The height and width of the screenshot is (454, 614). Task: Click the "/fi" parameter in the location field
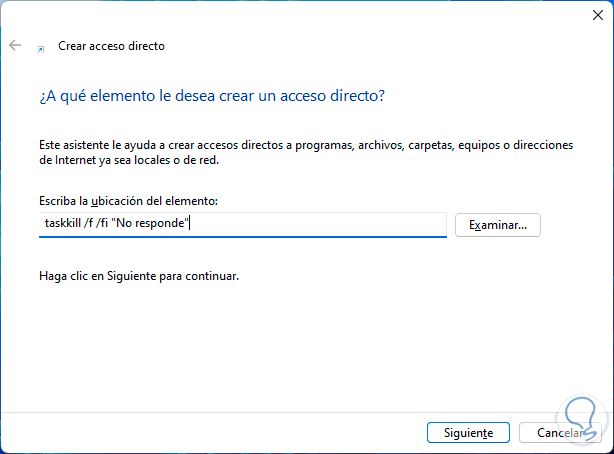point(104,224)
